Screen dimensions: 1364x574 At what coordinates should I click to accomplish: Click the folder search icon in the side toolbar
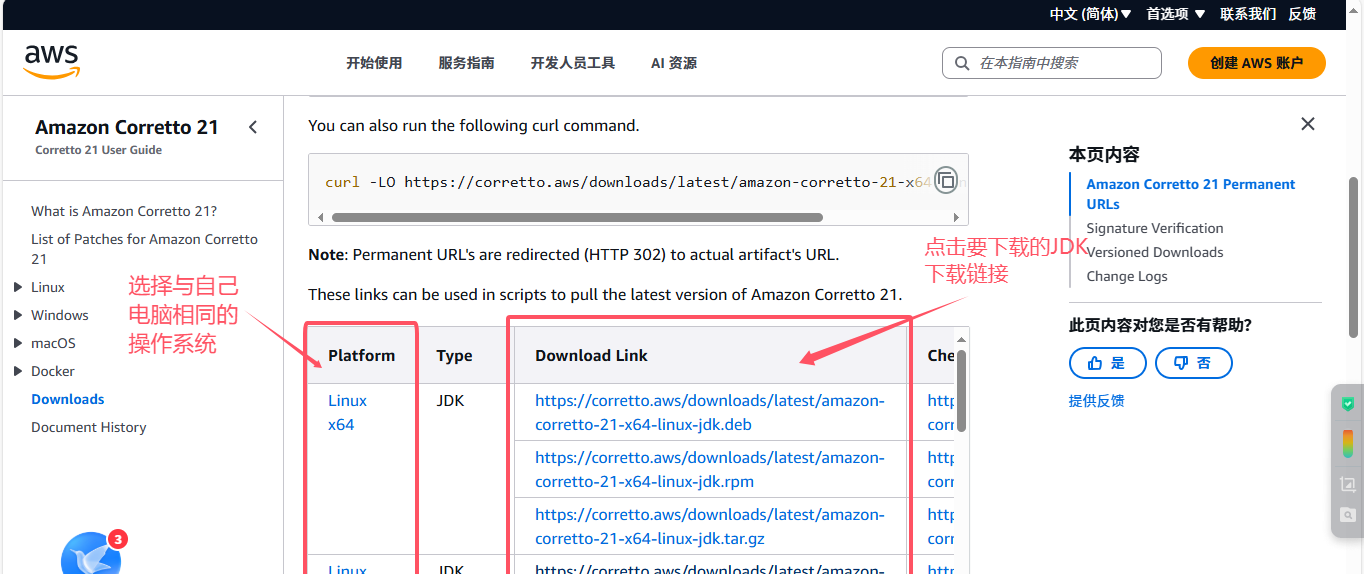pos(1347,515)
